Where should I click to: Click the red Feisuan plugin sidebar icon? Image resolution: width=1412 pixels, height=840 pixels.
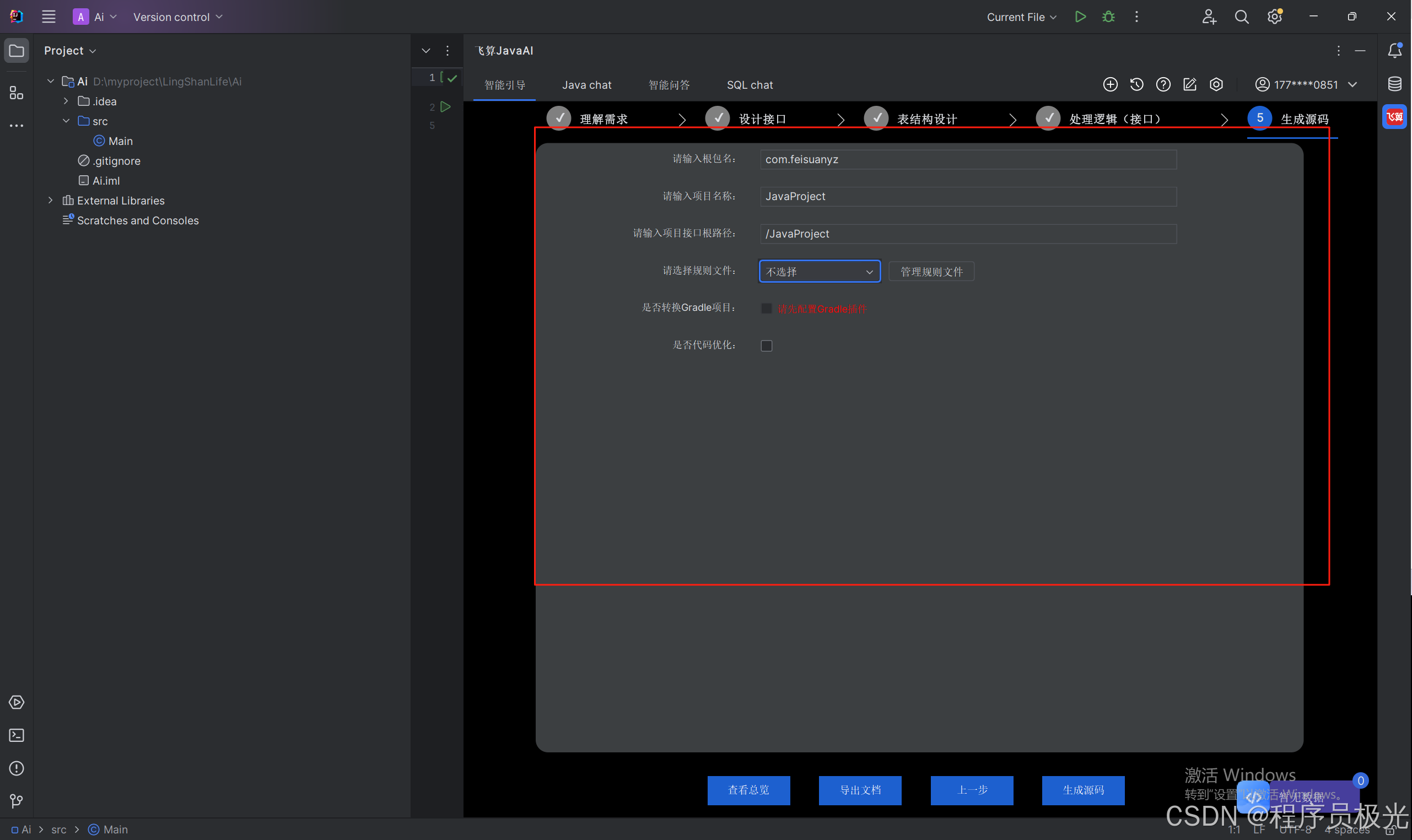[1394, 117]
